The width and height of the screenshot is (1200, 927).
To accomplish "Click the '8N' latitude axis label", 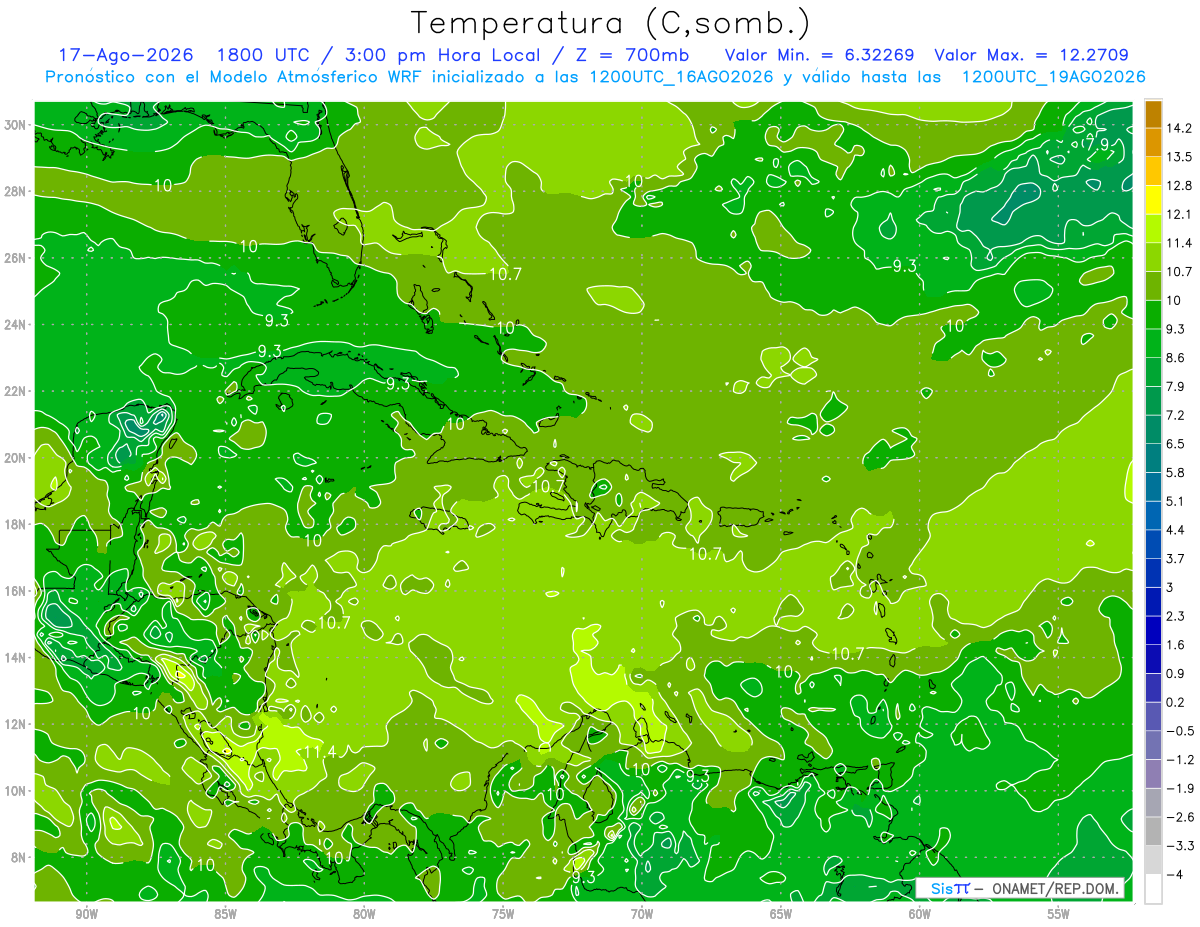I will pyautogui.click(x=20, y=857).
